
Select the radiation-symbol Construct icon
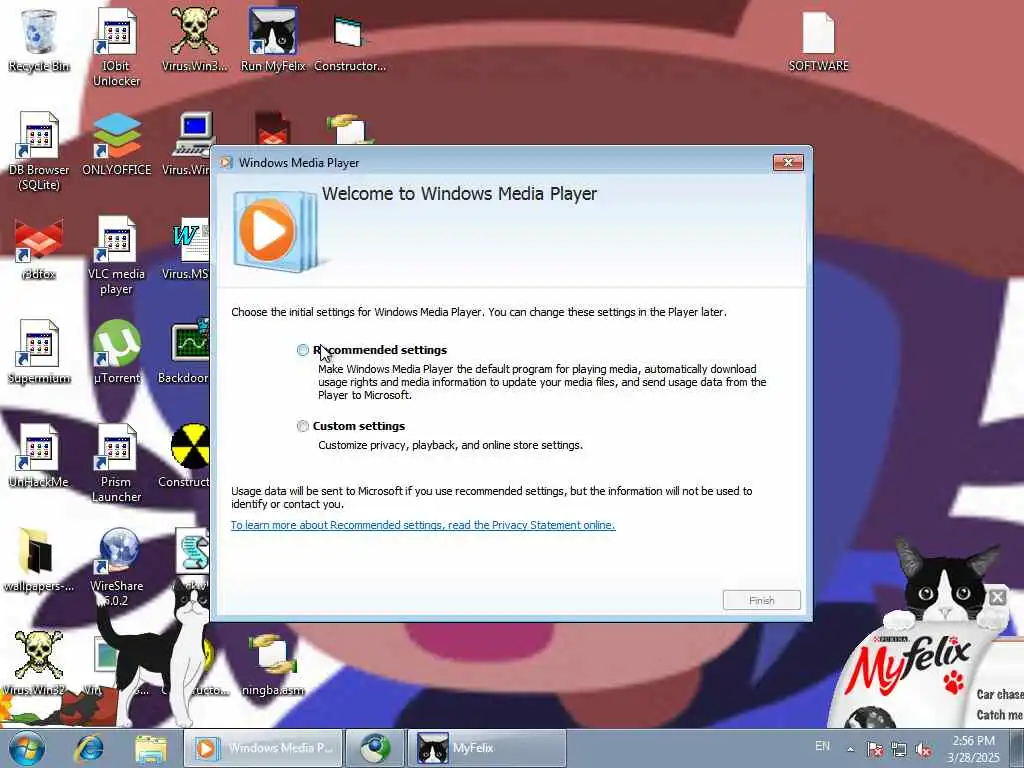185,456
